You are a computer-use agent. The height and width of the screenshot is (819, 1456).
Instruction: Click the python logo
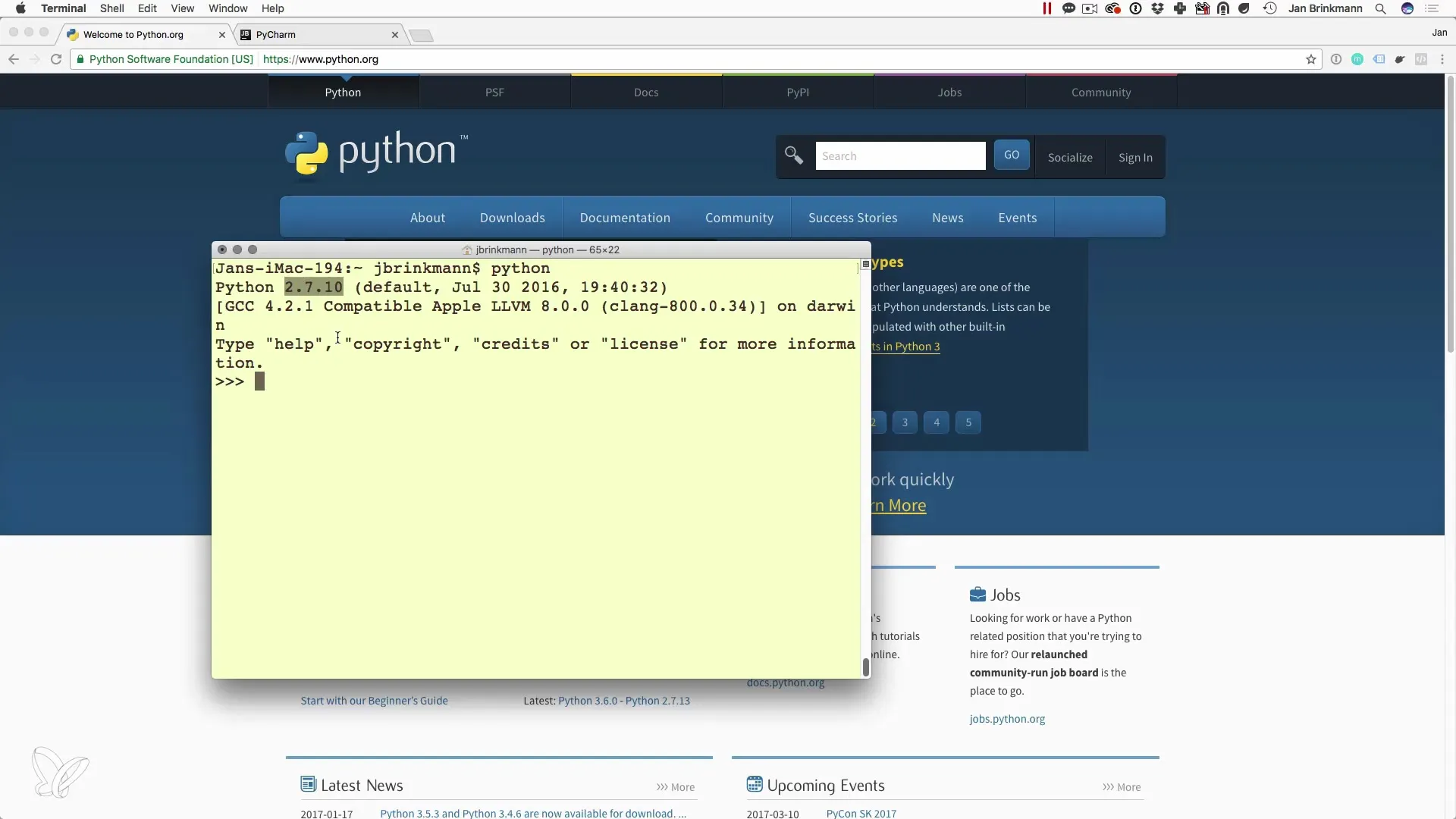pos(376,154)
